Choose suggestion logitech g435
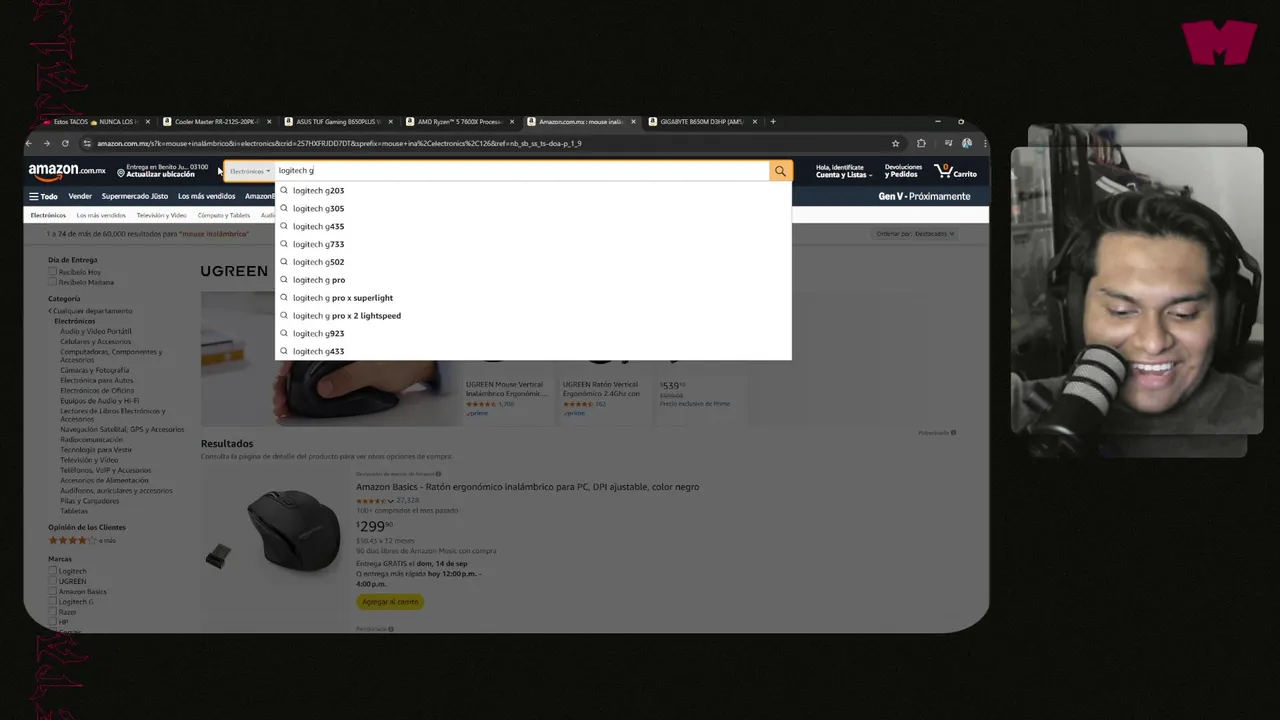Viewport: 1280px width, 720px height. 533,226
